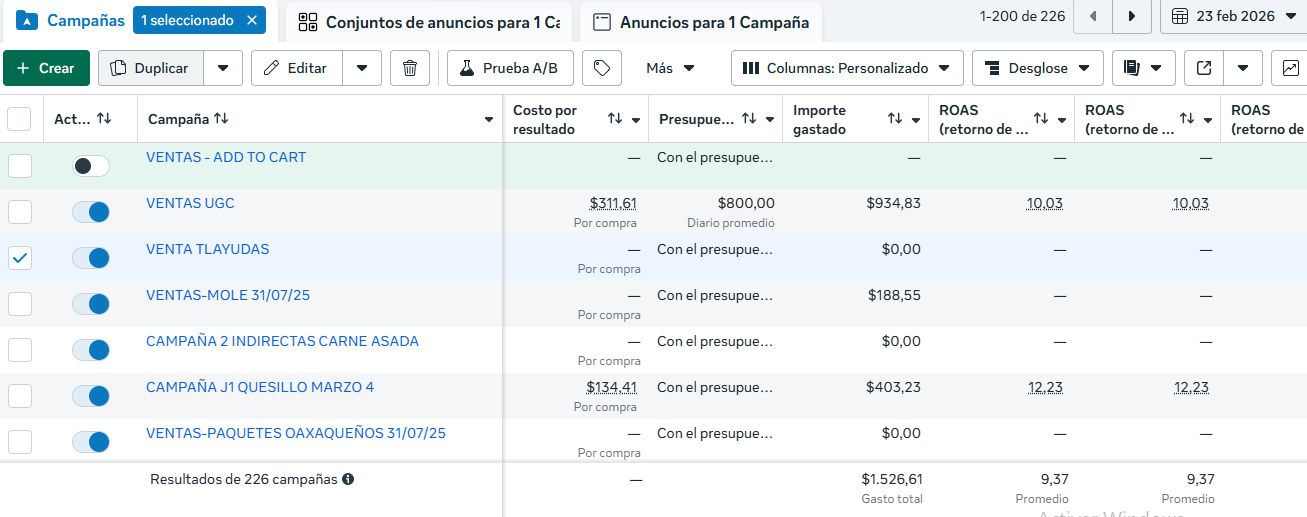Open CAMPAÑA J1 QUESILLO MARZO 4 link

pyautogui.click(x=260, y=387)
